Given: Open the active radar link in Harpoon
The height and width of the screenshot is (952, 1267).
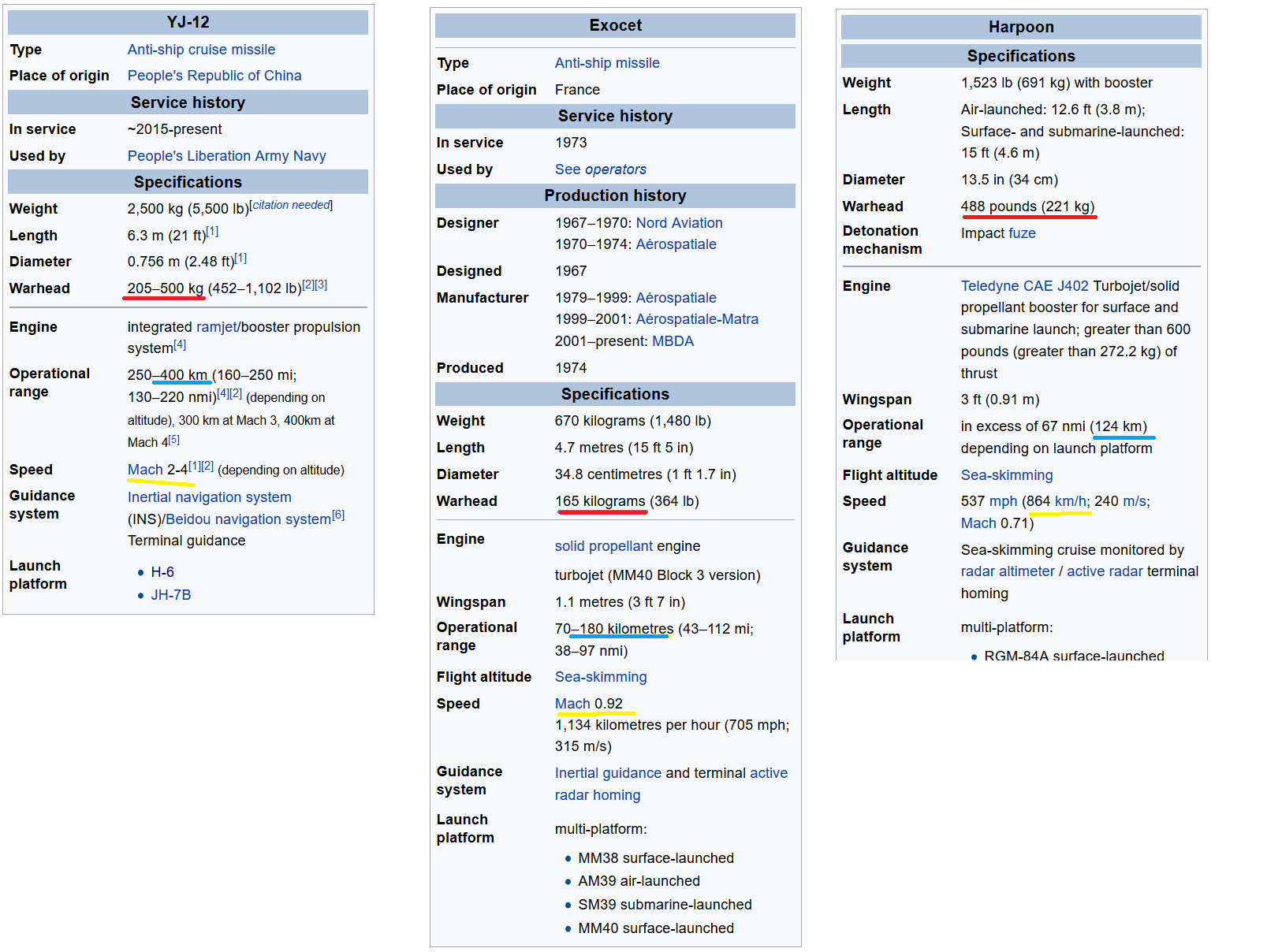Looking at the screenshot, I should click(x=1105, y=571).
